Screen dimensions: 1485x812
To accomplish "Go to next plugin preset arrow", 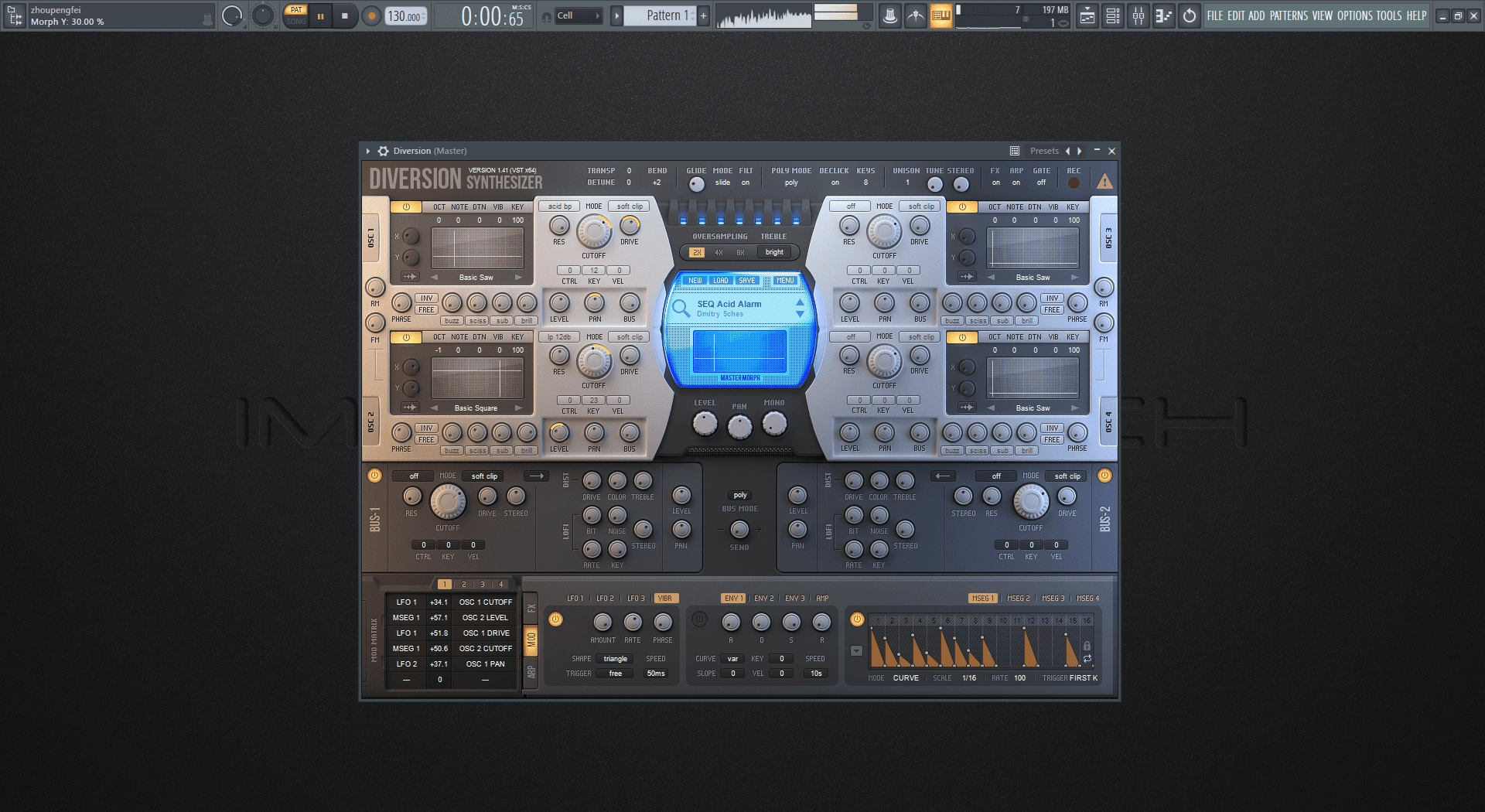I will point(1080,151).
